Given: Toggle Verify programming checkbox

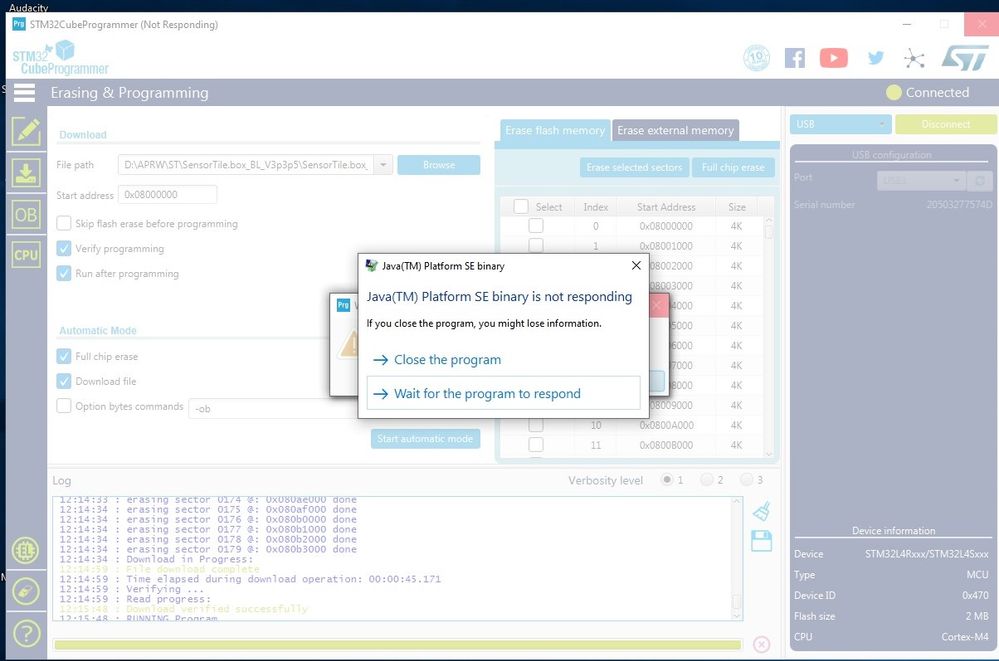Looking at the screenshot, I should [x=64, y=248].
